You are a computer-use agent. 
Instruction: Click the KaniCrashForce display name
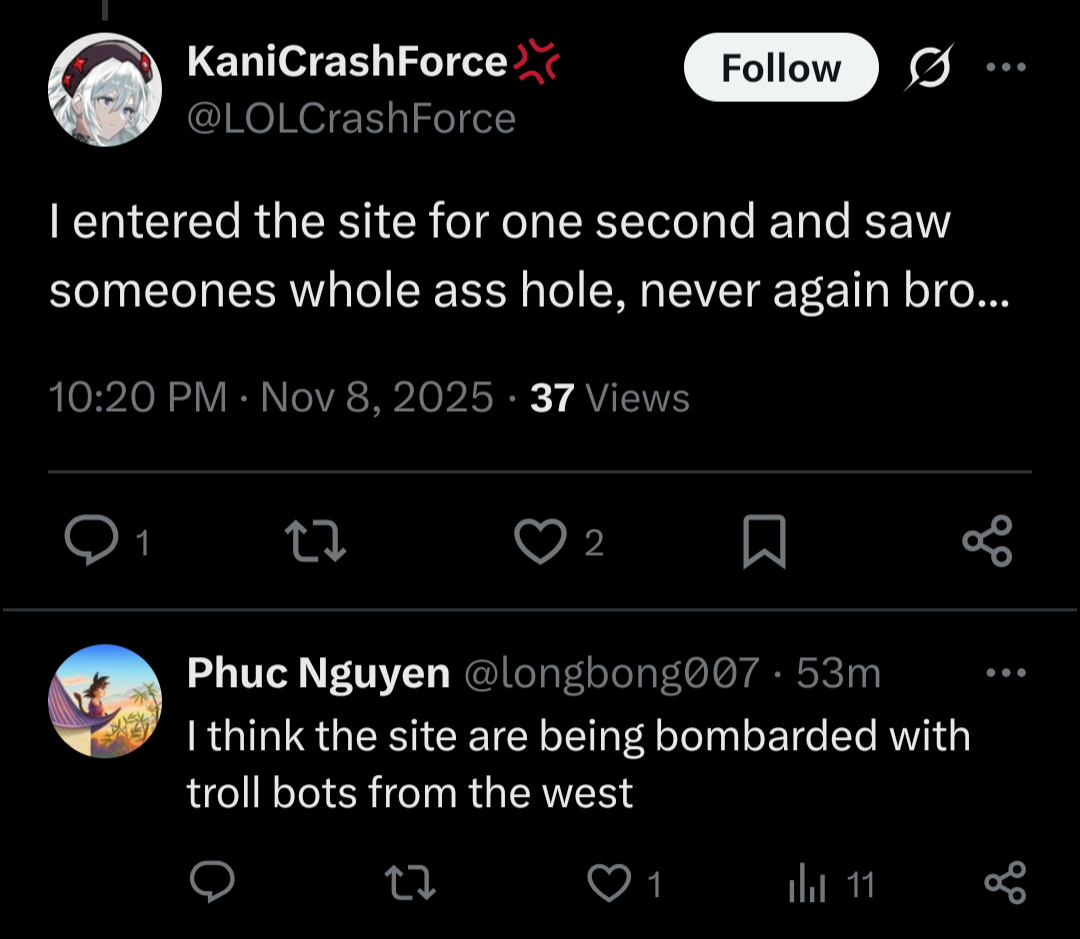347,63
